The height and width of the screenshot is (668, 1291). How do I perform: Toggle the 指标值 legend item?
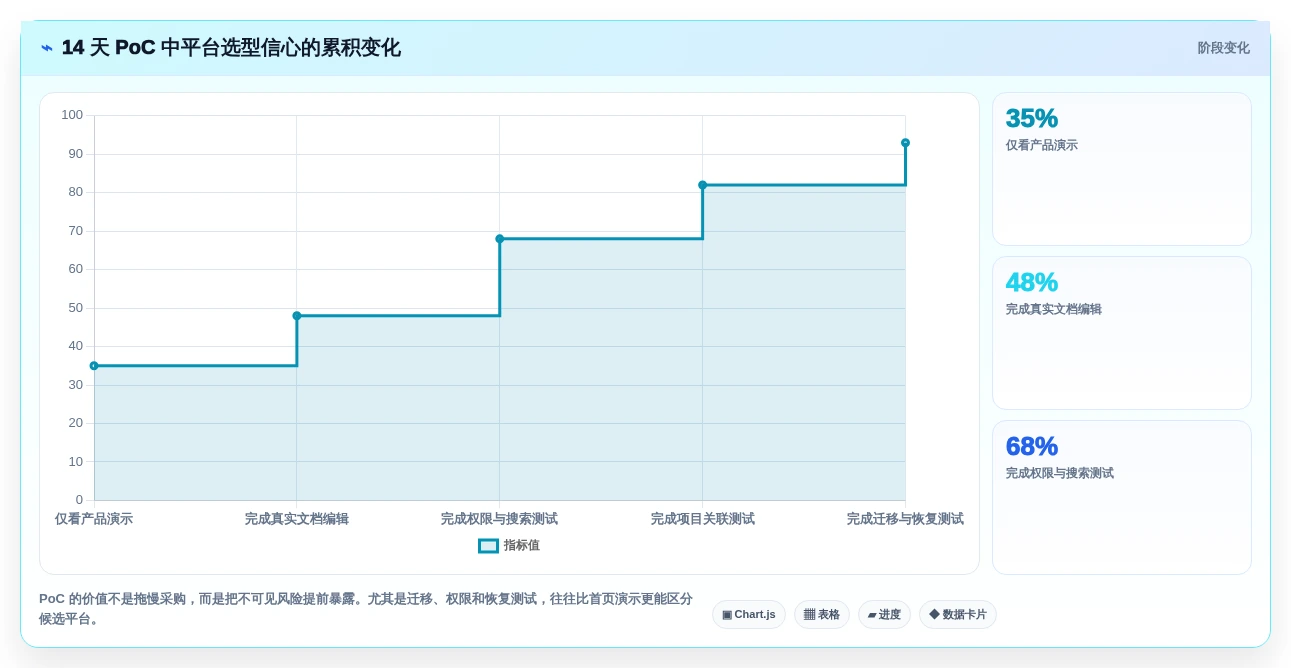pos(509,546)
